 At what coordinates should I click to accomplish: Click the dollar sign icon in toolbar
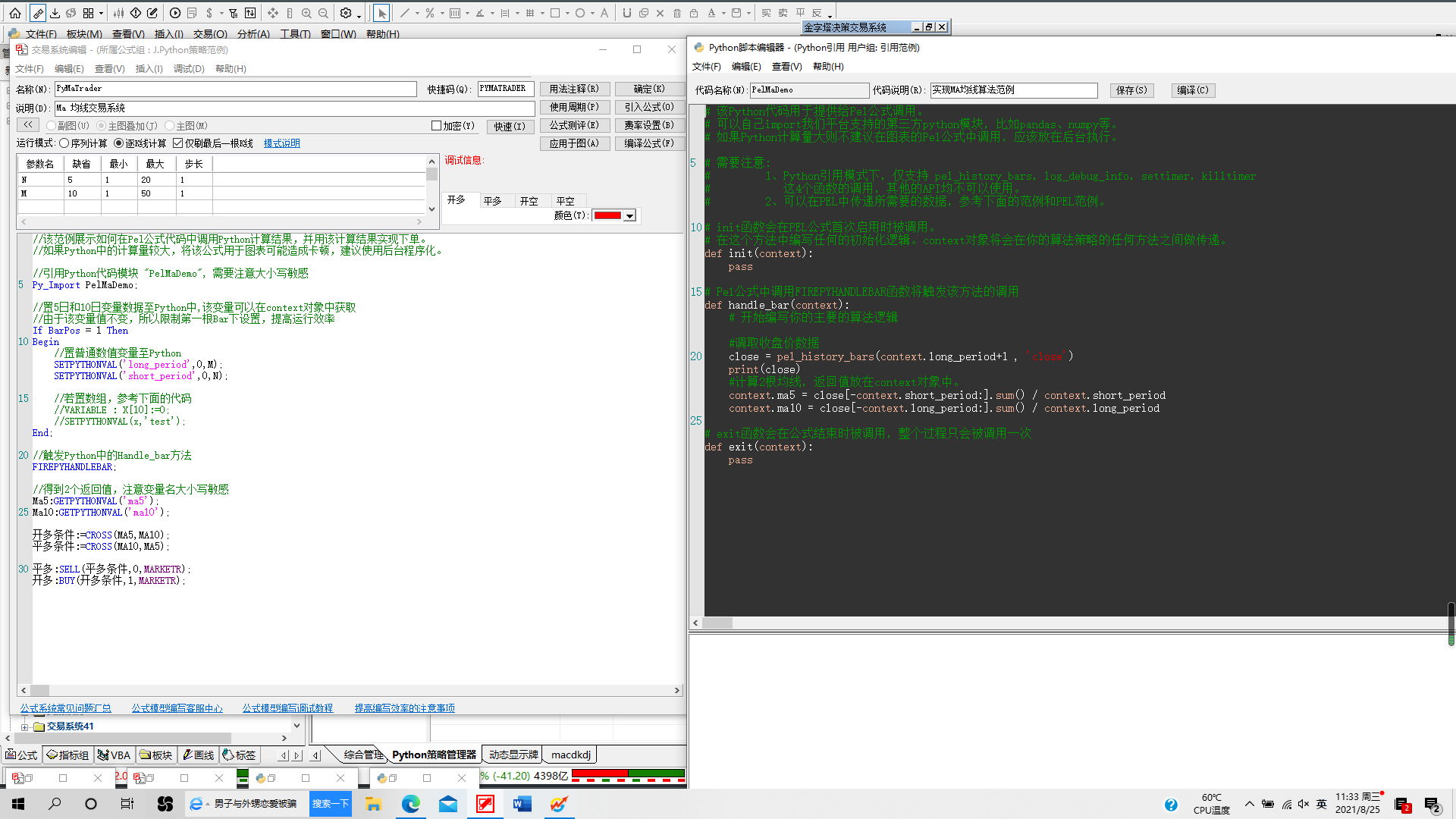pyautogui.click(x=209, y=13)
